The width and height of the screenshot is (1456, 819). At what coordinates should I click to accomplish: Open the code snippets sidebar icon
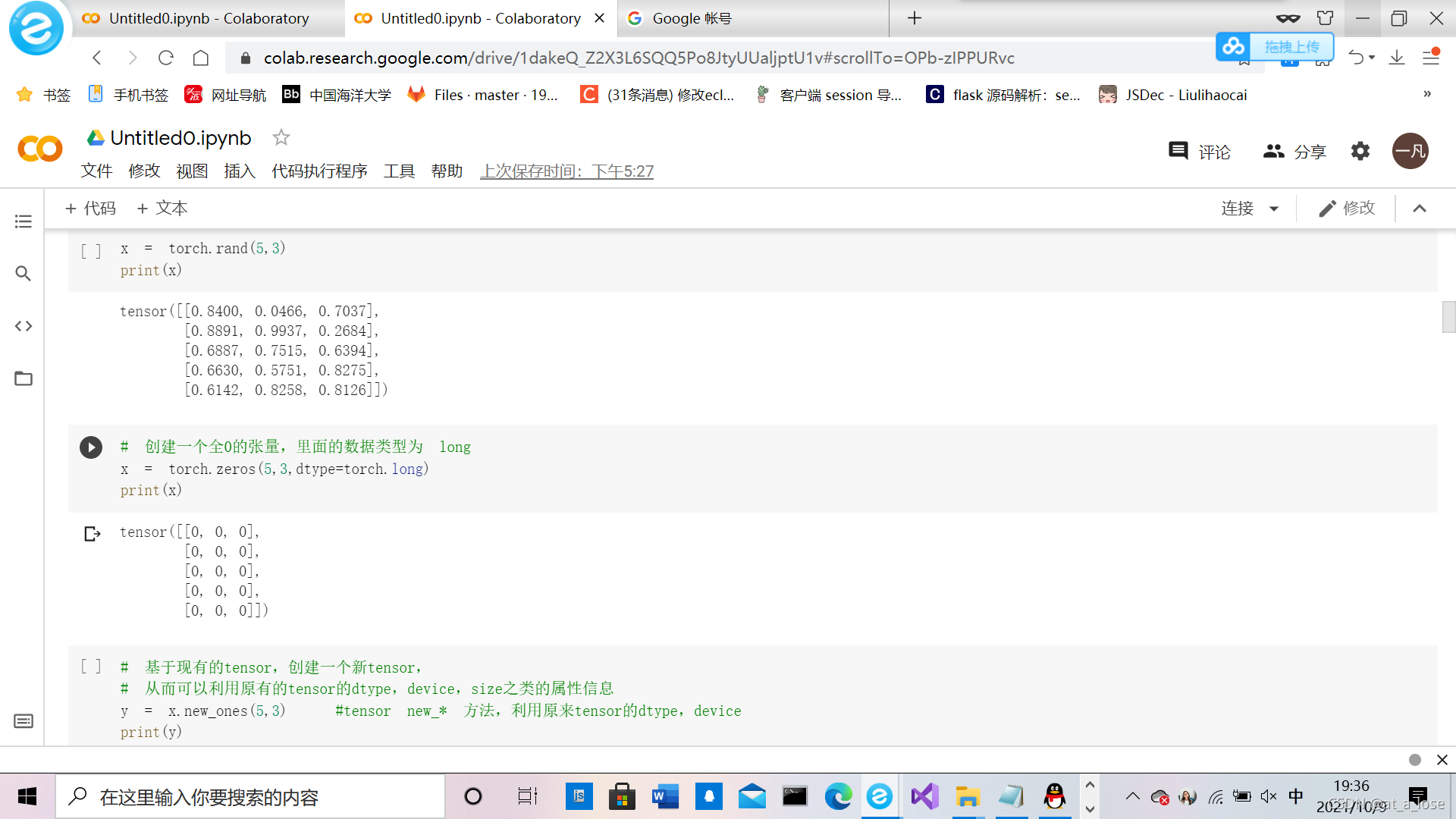24,326
